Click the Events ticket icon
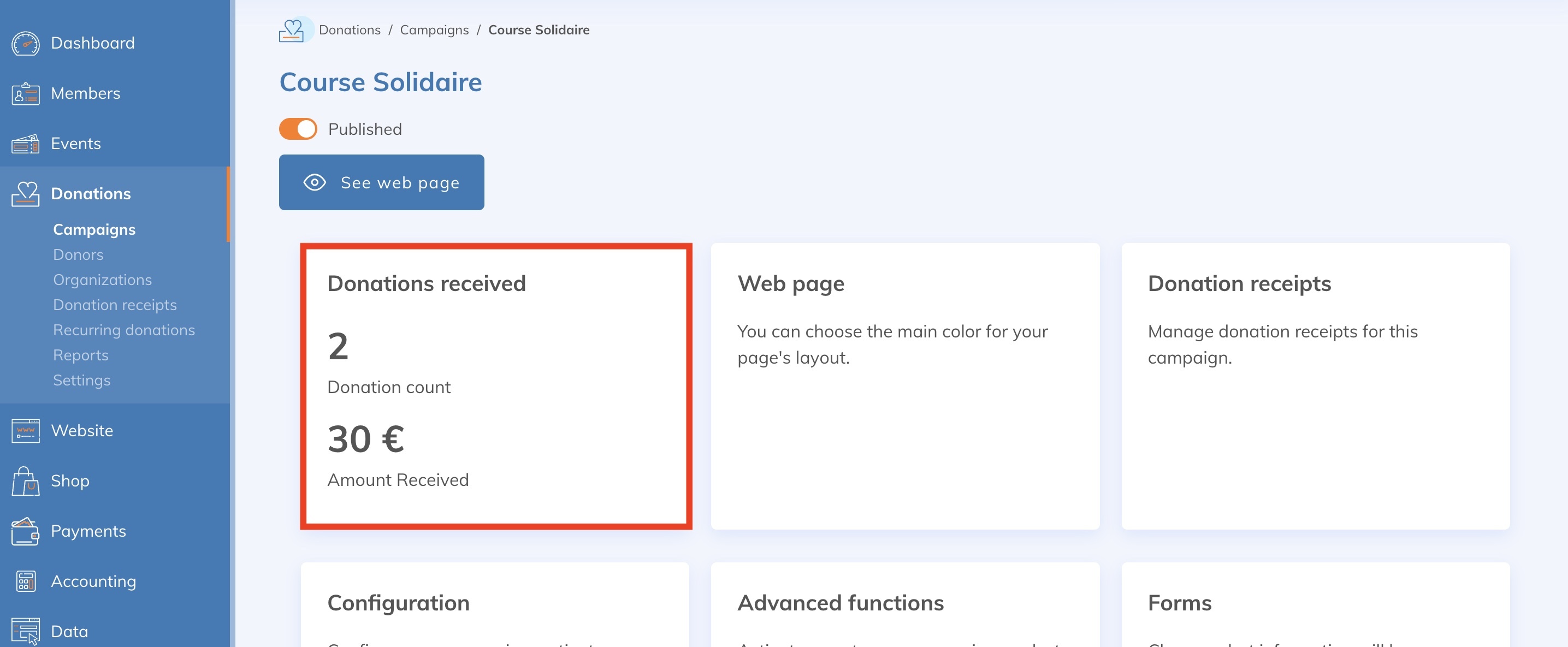 coord(26,144)
